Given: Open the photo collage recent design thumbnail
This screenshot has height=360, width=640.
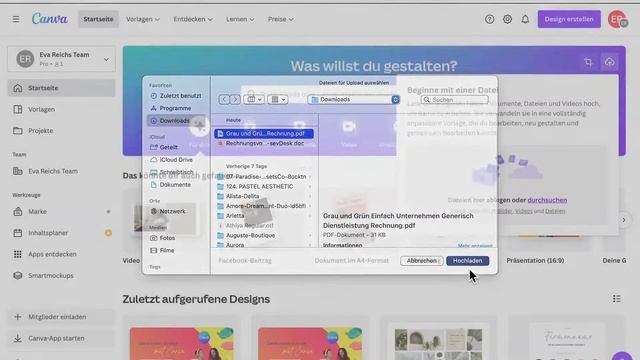Looking at the screenshot, I should 438,338.
